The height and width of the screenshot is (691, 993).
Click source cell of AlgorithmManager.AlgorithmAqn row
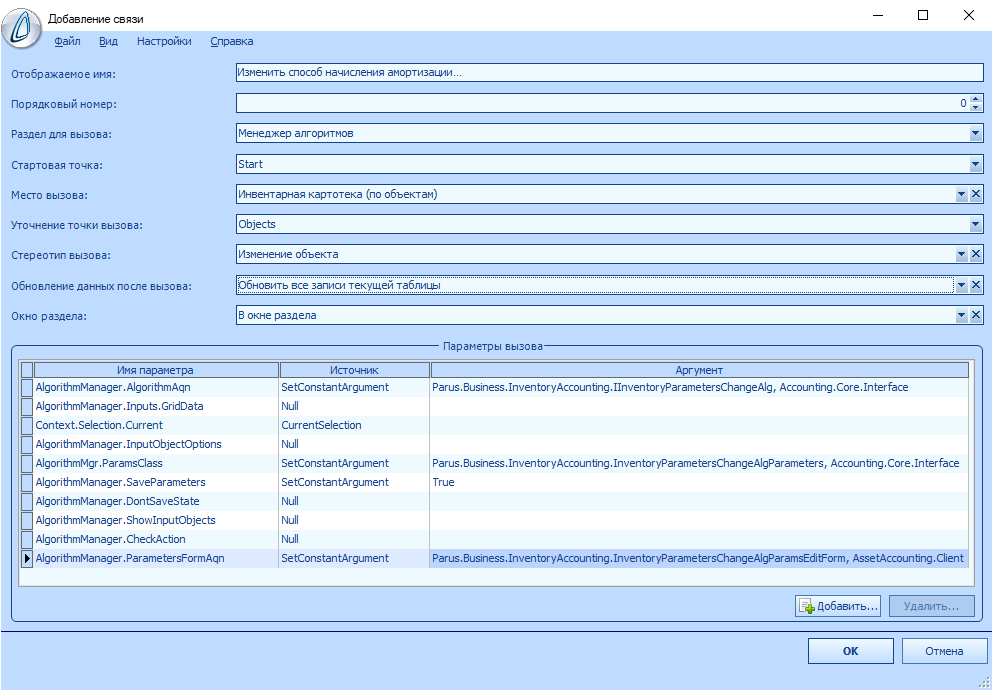pyautogui.click(x=354, y=387)
